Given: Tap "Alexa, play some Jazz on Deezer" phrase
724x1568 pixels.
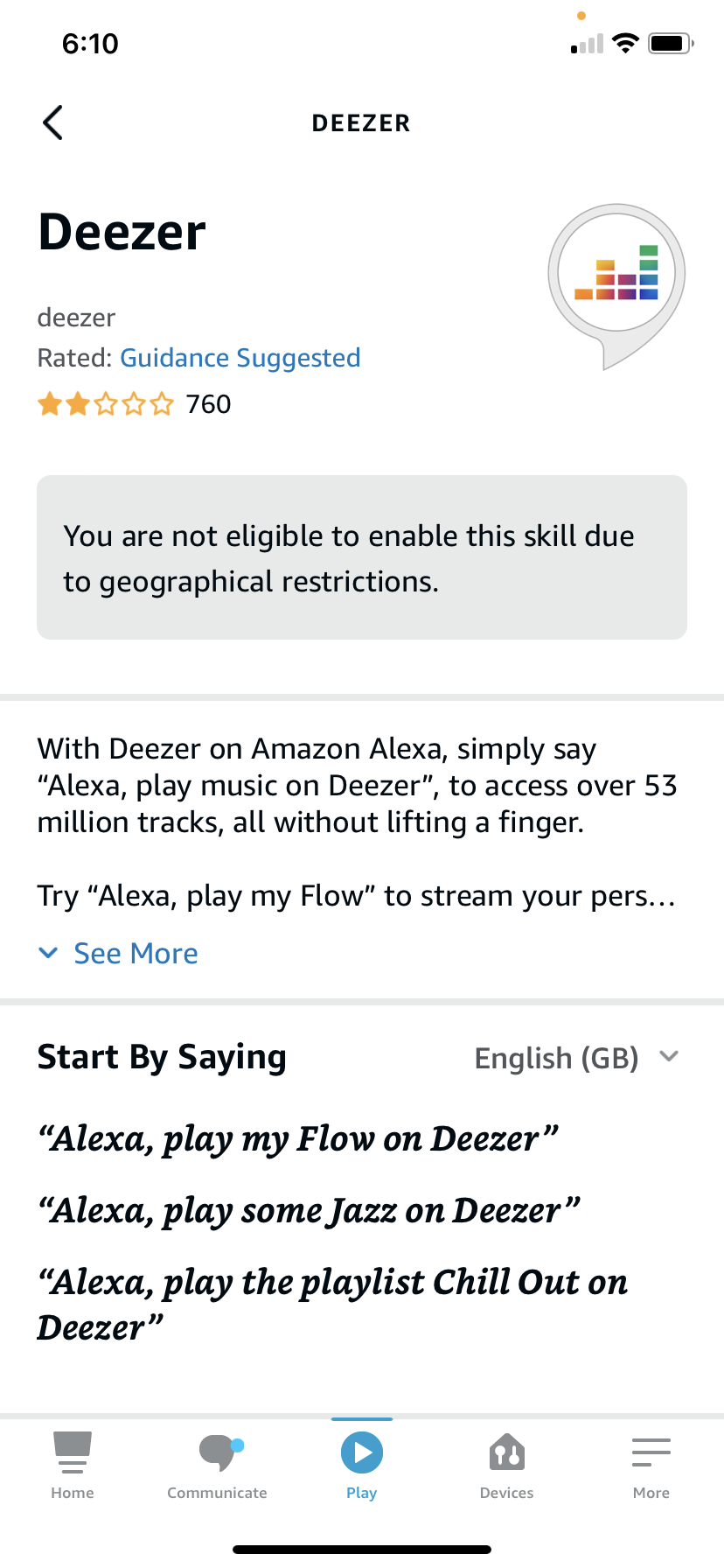Looking at the screenshot, I should pos(309,1211).
